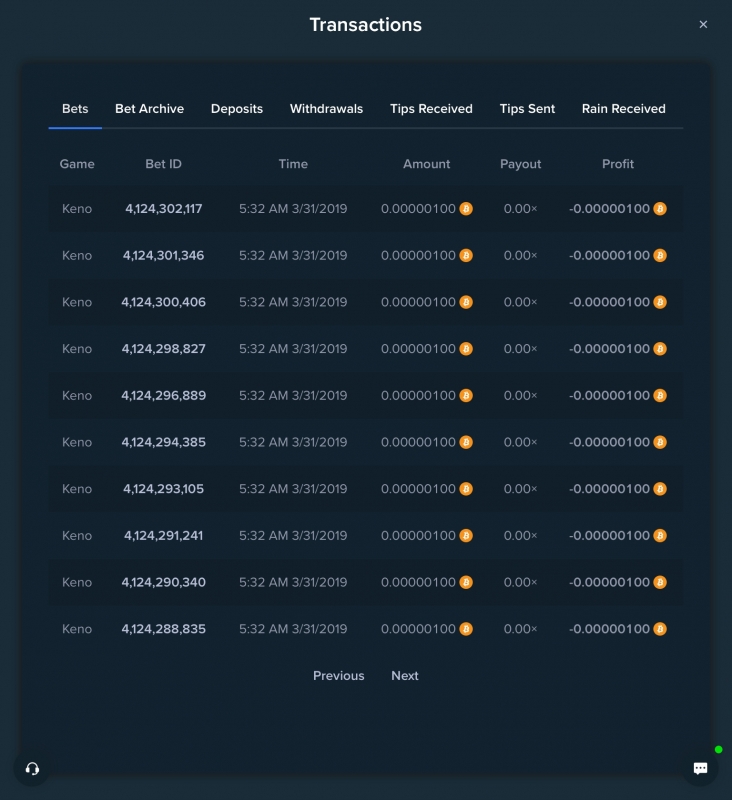
Task: Open the chat bubble icon
Action: tap(700, 768)
